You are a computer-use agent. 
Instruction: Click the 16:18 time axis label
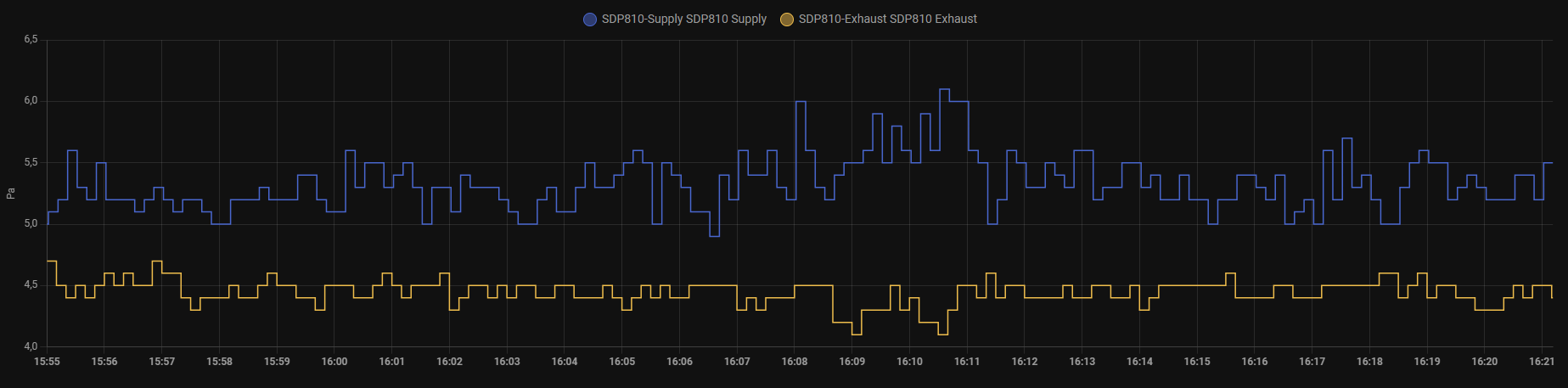tap(1369, 362)
